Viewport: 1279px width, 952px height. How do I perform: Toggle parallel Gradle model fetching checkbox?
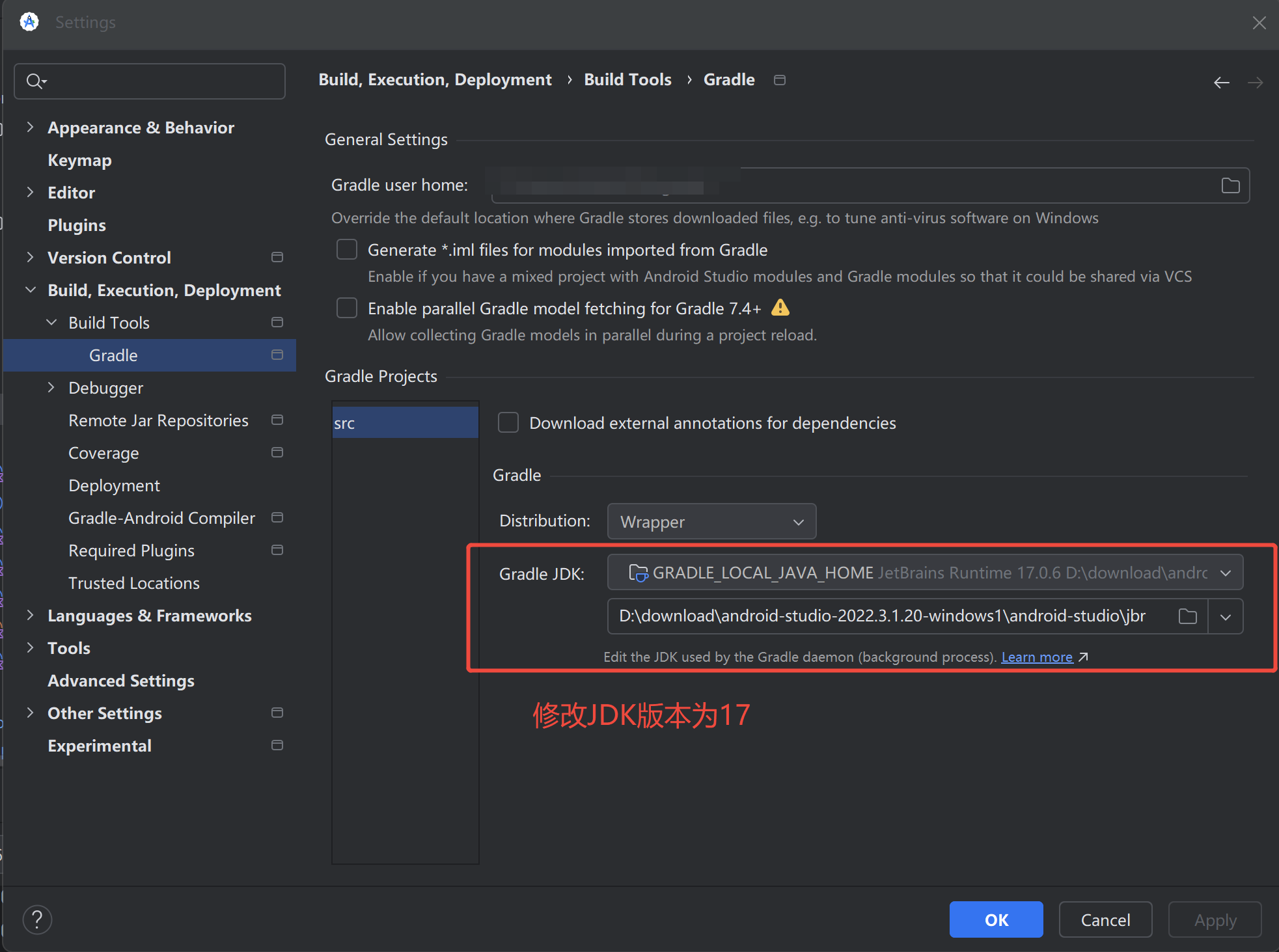[x=347, y=308]
